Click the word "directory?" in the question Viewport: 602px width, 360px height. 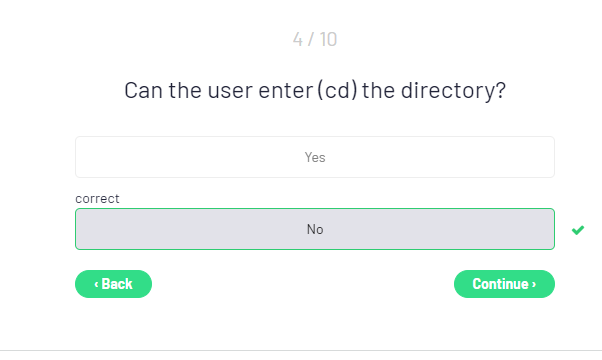click(x=453, y=91)
